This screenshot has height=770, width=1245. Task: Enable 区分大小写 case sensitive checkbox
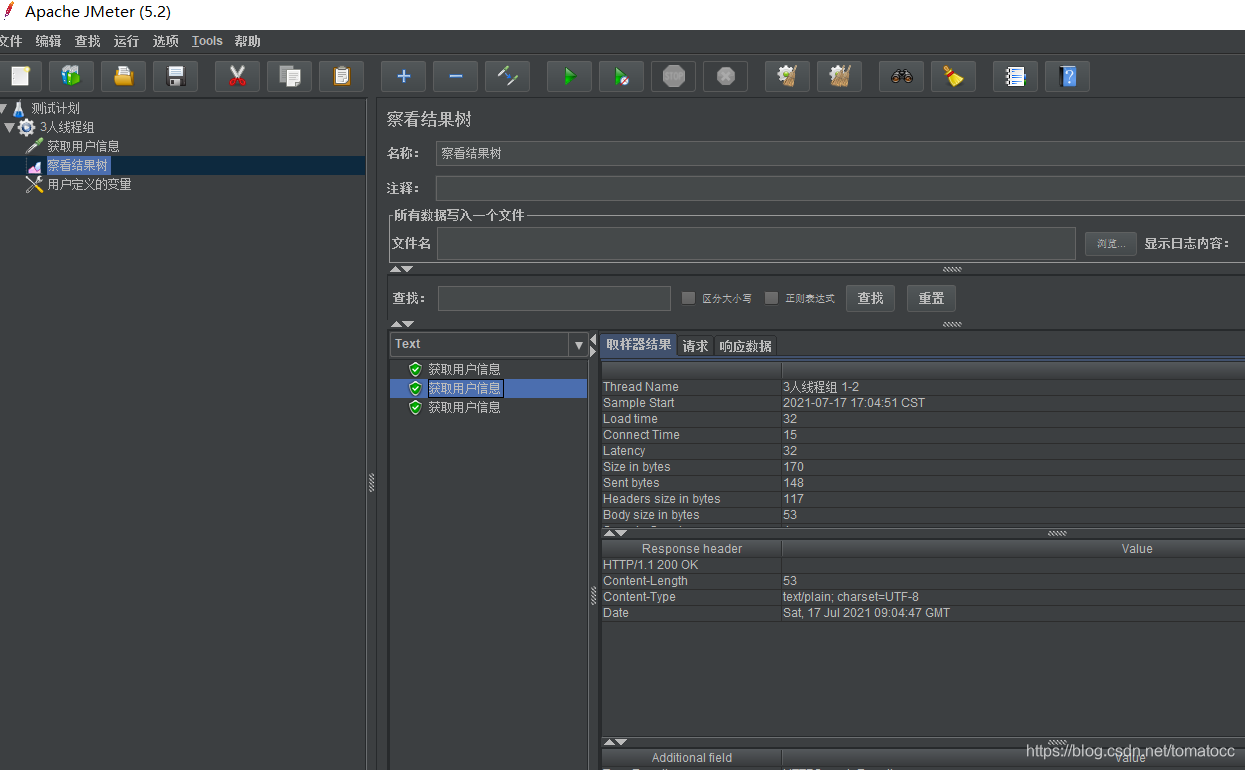click(688, 298)
